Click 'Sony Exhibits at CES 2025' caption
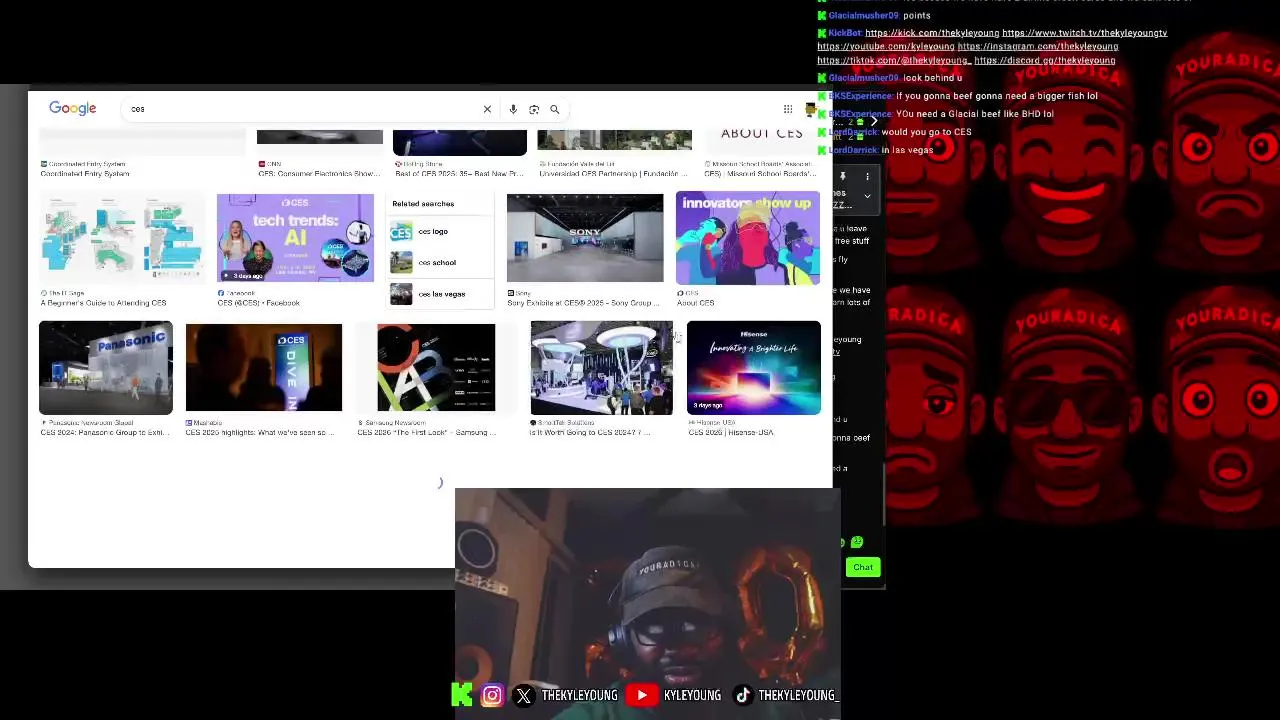Image resolution: width=1280 pixels, height=720 pixels. point(583,303)
